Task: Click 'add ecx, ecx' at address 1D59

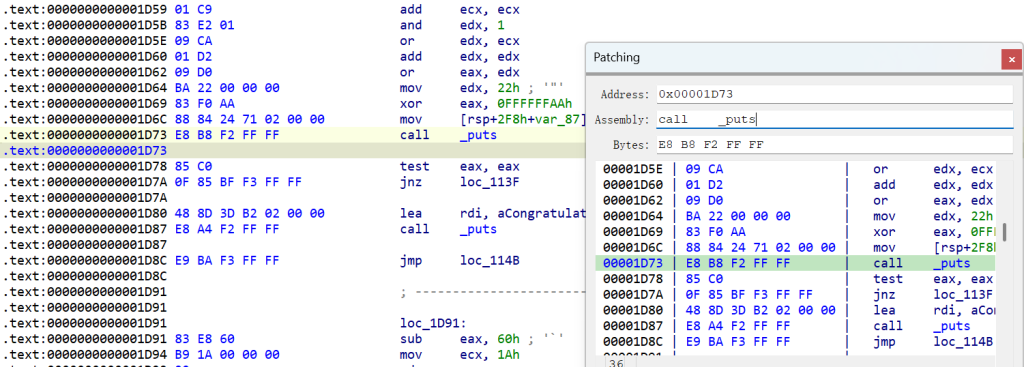Action: [460, 10]
